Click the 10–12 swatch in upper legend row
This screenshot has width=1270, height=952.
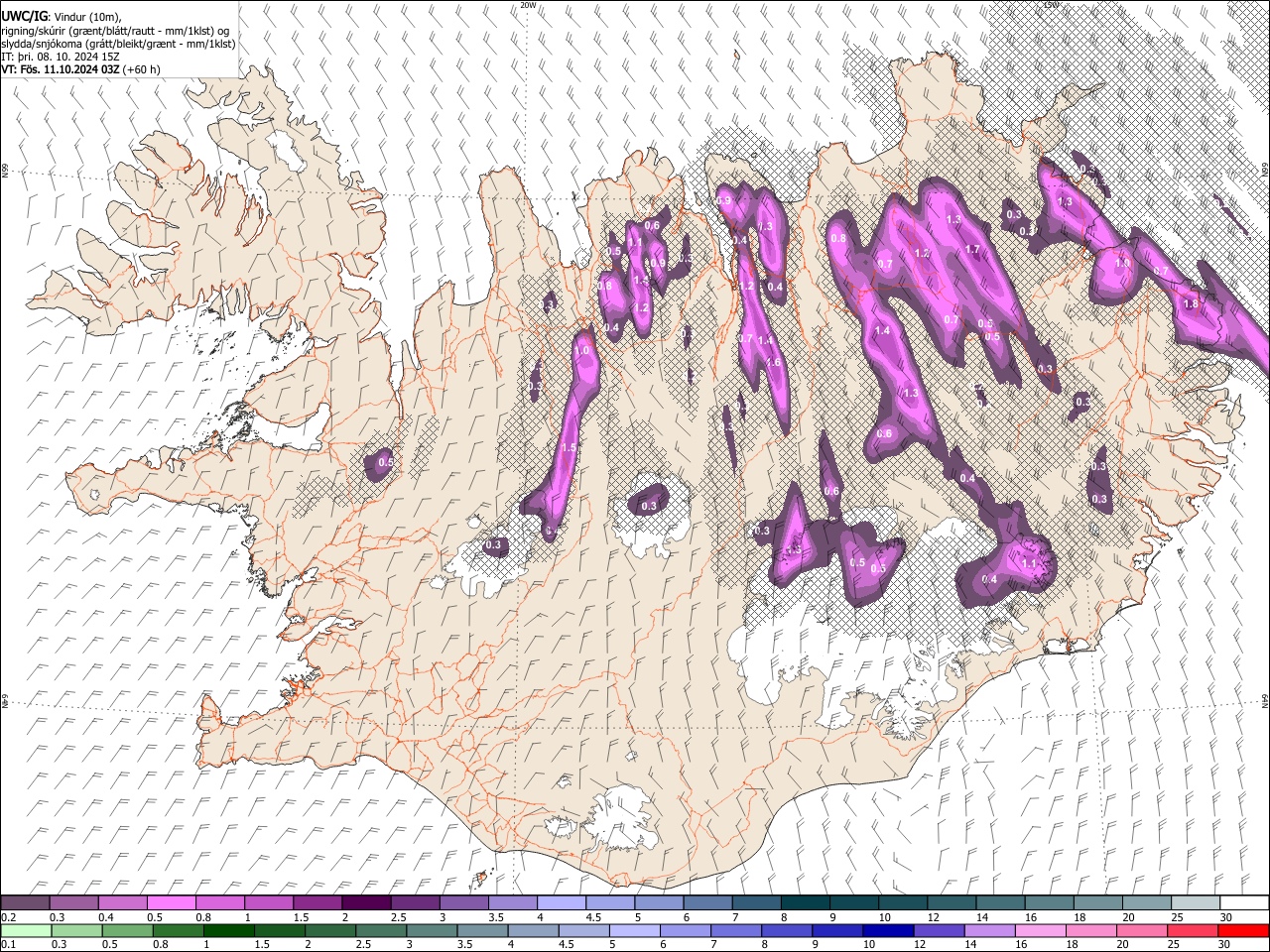[x=903, y=902]
